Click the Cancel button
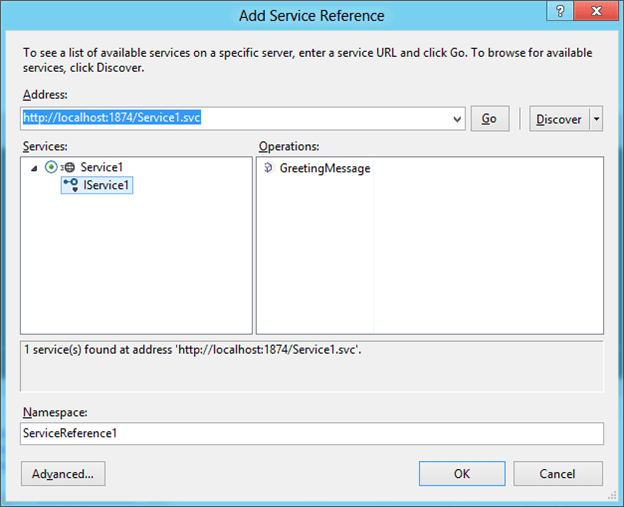The image size is (624, 507). [x=557, y=473]
